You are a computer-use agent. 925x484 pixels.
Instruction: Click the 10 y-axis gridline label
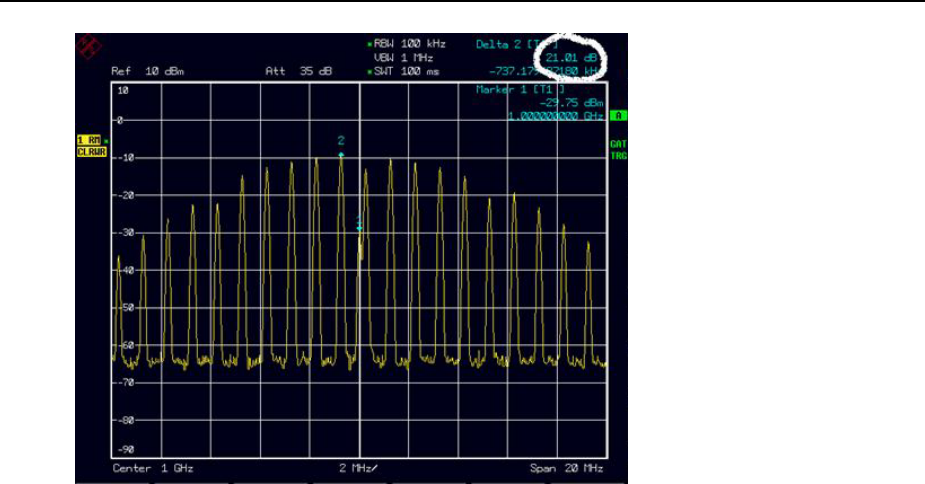(x=123, y=90)
